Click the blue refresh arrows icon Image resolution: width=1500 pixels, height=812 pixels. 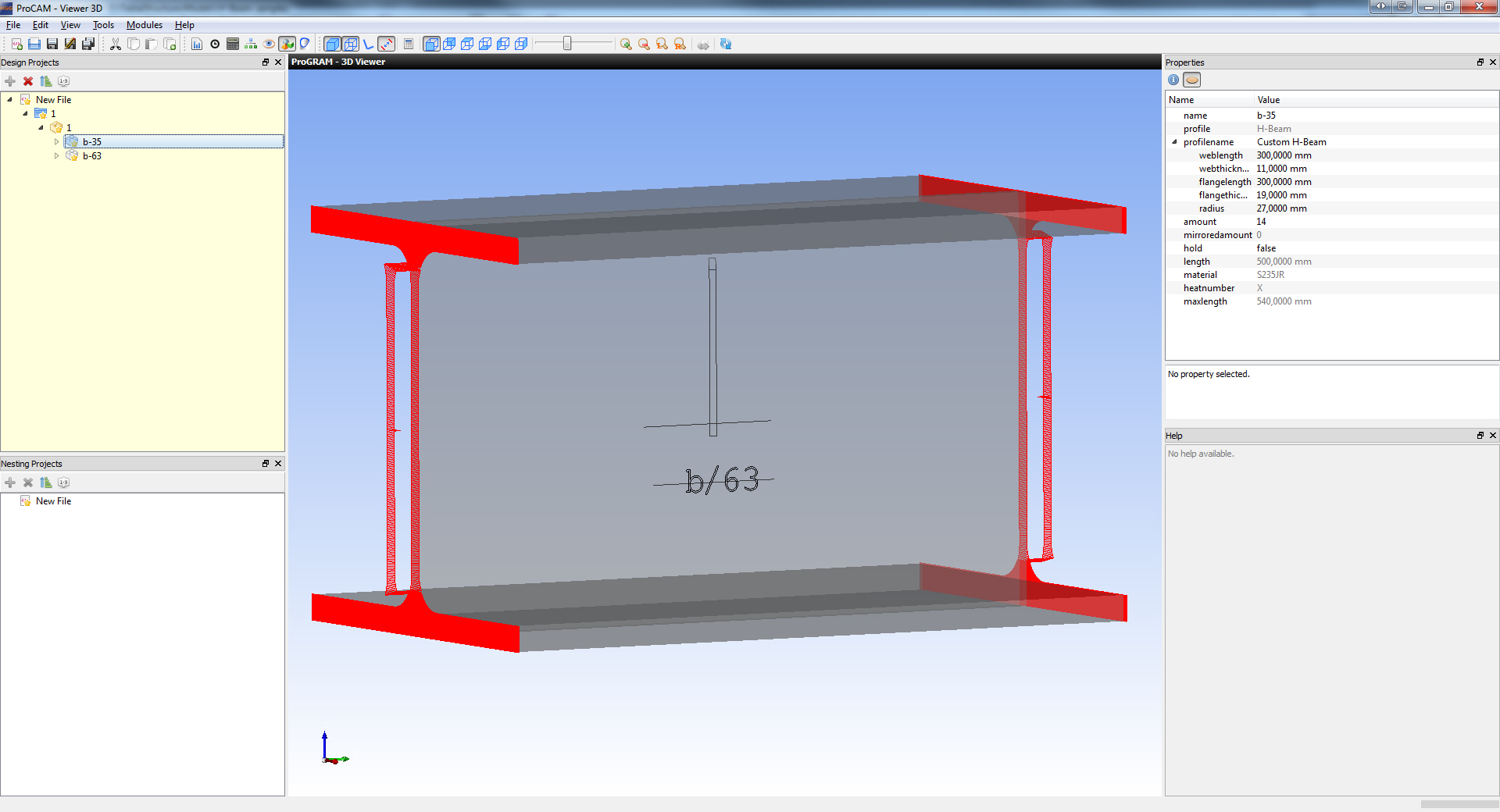(726, 45)
